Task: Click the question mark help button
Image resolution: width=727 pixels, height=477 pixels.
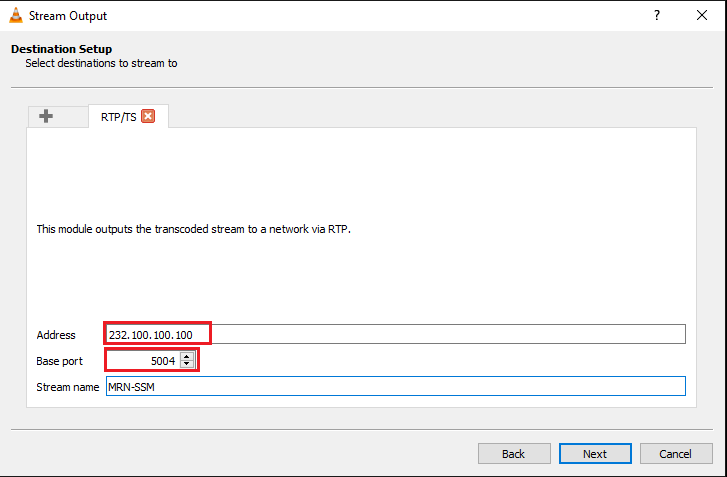Action: [x=657, y=15]
